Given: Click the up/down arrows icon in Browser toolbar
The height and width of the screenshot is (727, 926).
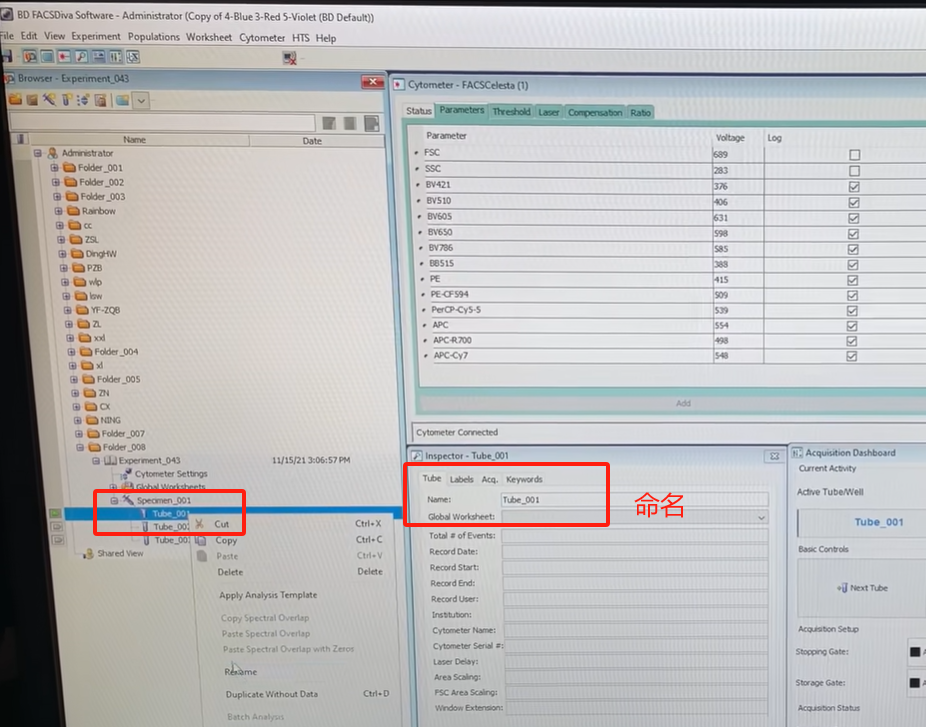Looking at the screenshot, I should click(83, 100).
